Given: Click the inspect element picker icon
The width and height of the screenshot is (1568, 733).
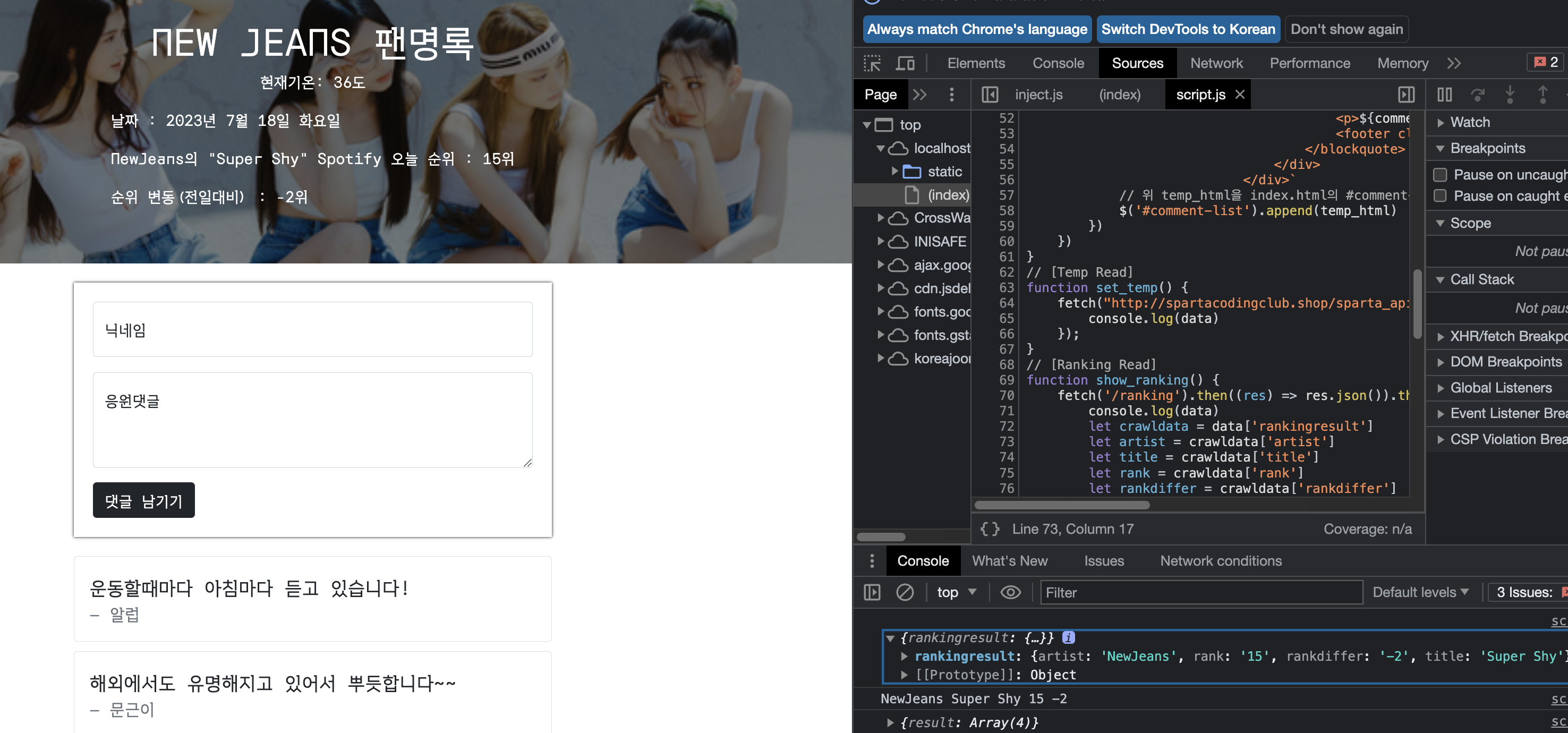Looking at the screenshot, I should 872,63.
